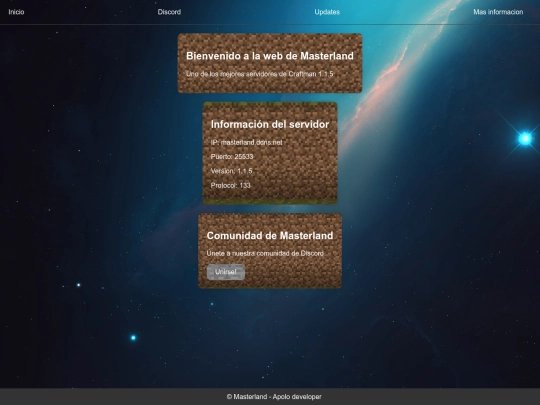
Task: Click the 'Comunidad de Masterland' heading
Action: pyautogui.click(x=270, y=236)
